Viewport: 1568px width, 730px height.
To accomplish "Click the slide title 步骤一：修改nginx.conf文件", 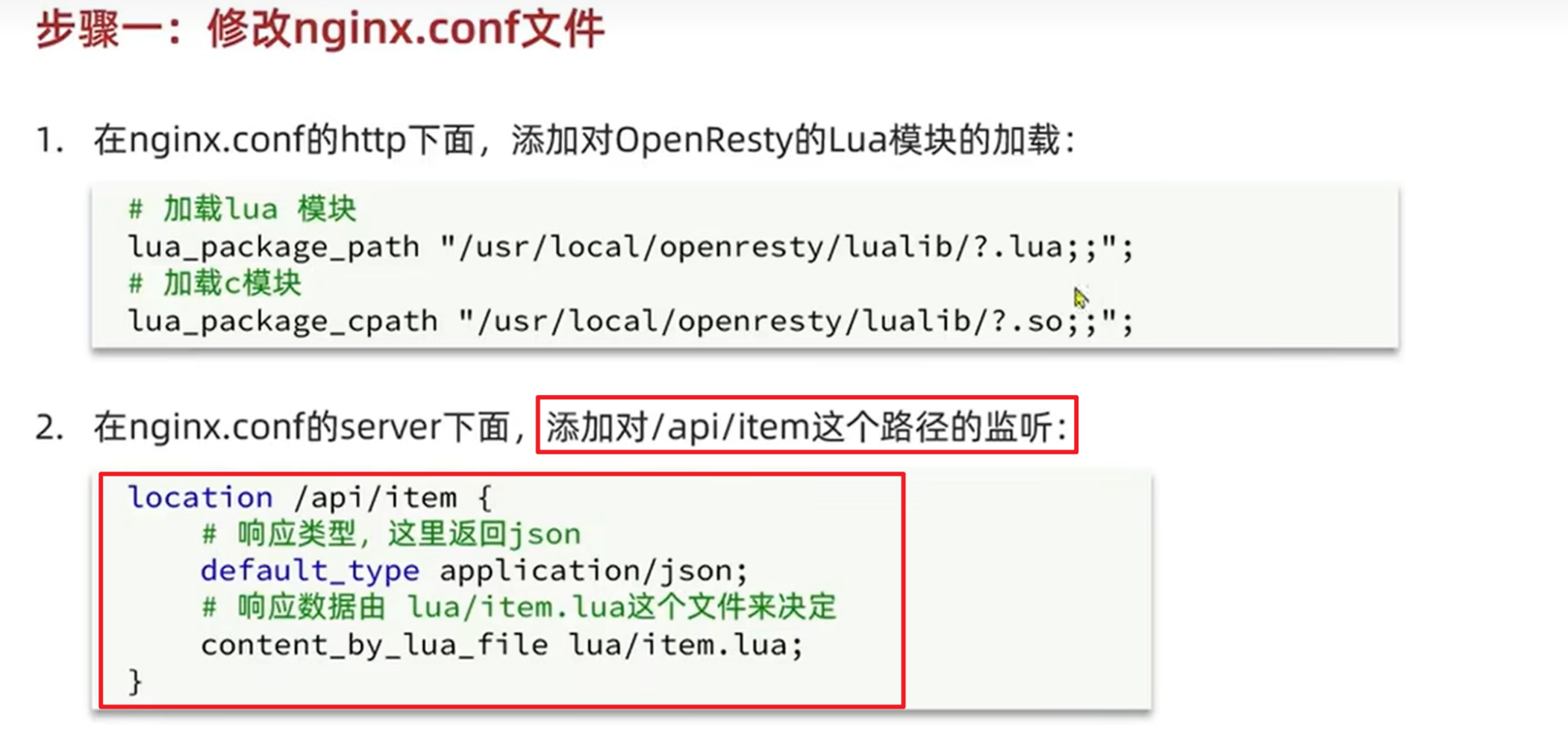I will click(x=320, y=29).
